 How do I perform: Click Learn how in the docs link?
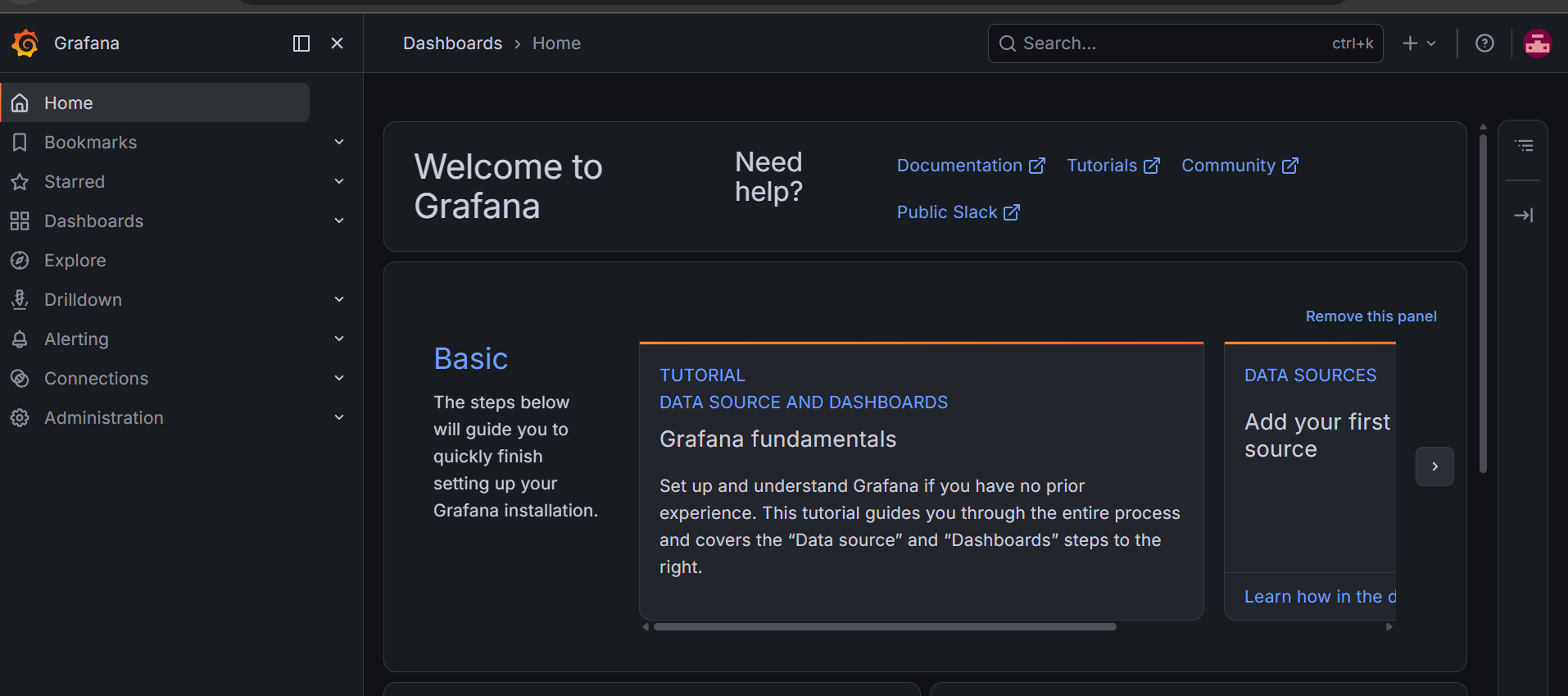[x=1320, y=597]
